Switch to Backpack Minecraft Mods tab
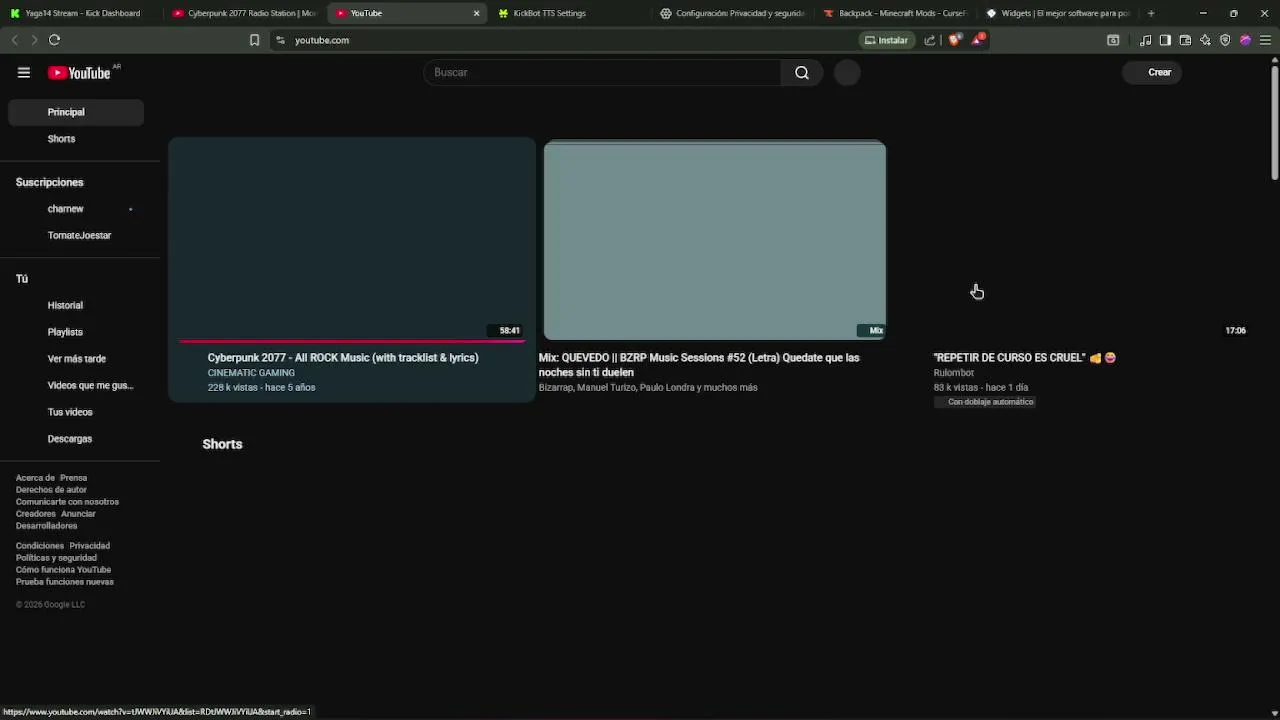1280x720 pixels. [895, 13]
